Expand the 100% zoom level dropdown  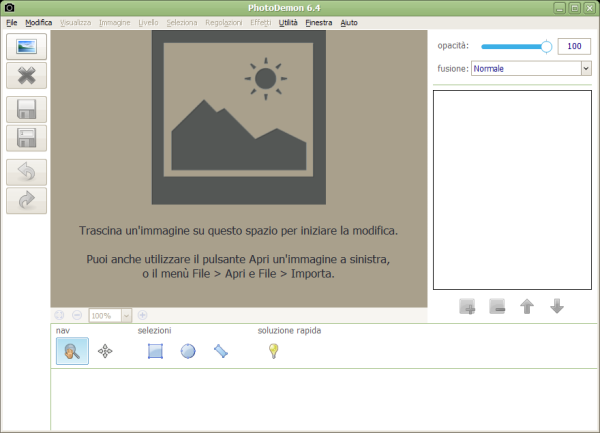tap(127, 315)
